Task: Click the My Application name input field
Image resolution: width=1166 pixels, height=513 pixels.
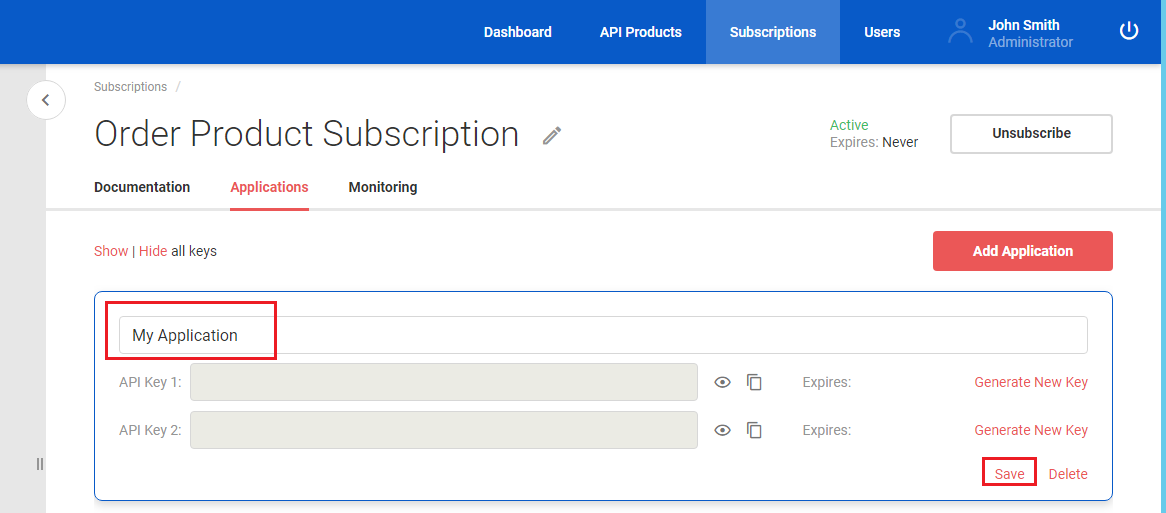Action: click(x=603, y=335)
